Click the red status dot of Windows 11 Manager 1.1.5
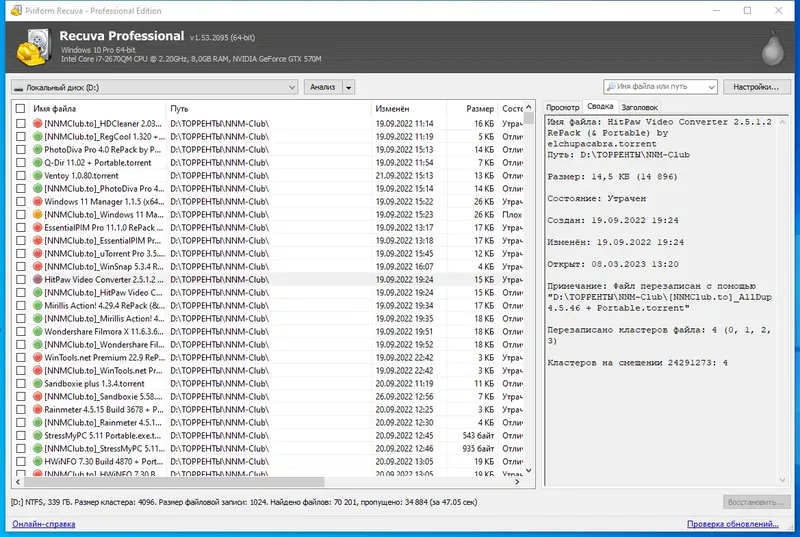 (37, 201)
